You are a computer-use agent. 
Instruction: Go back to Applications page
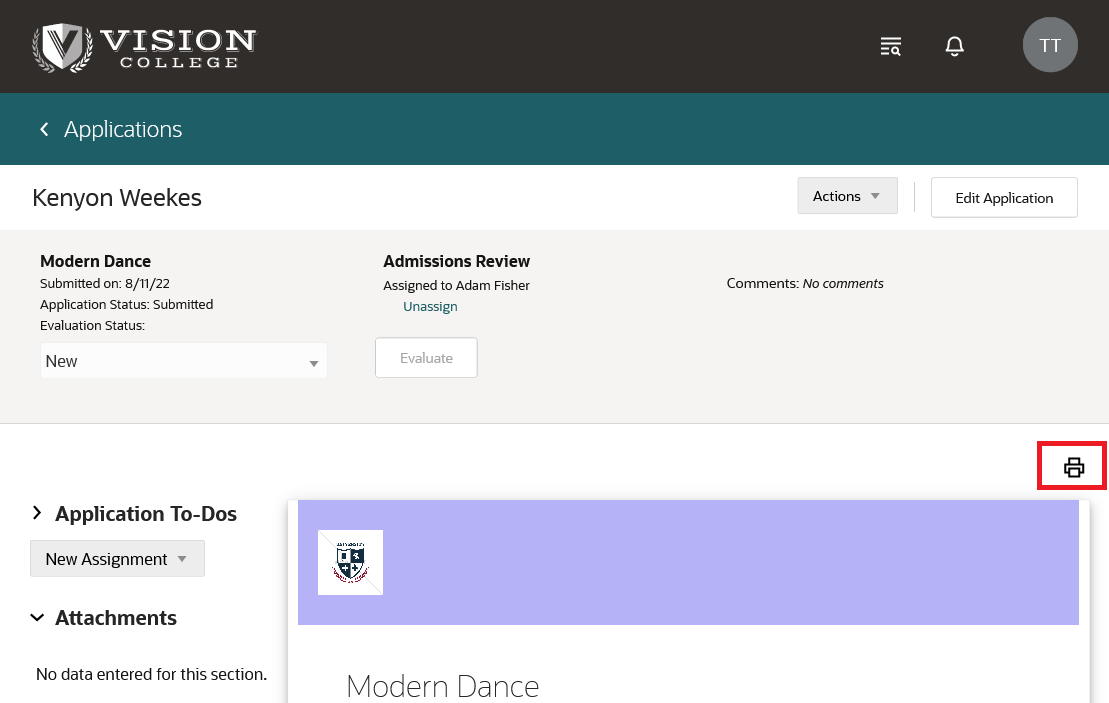123,130
